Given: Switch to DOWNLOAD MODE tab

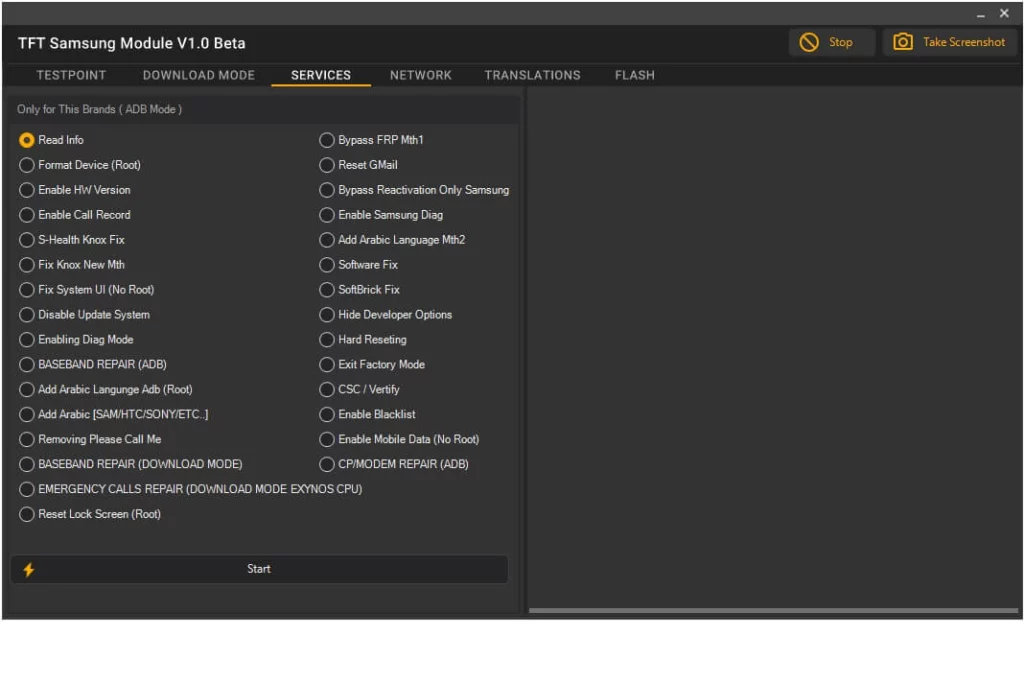Looking at the screenshot, I should pos(199,75).
